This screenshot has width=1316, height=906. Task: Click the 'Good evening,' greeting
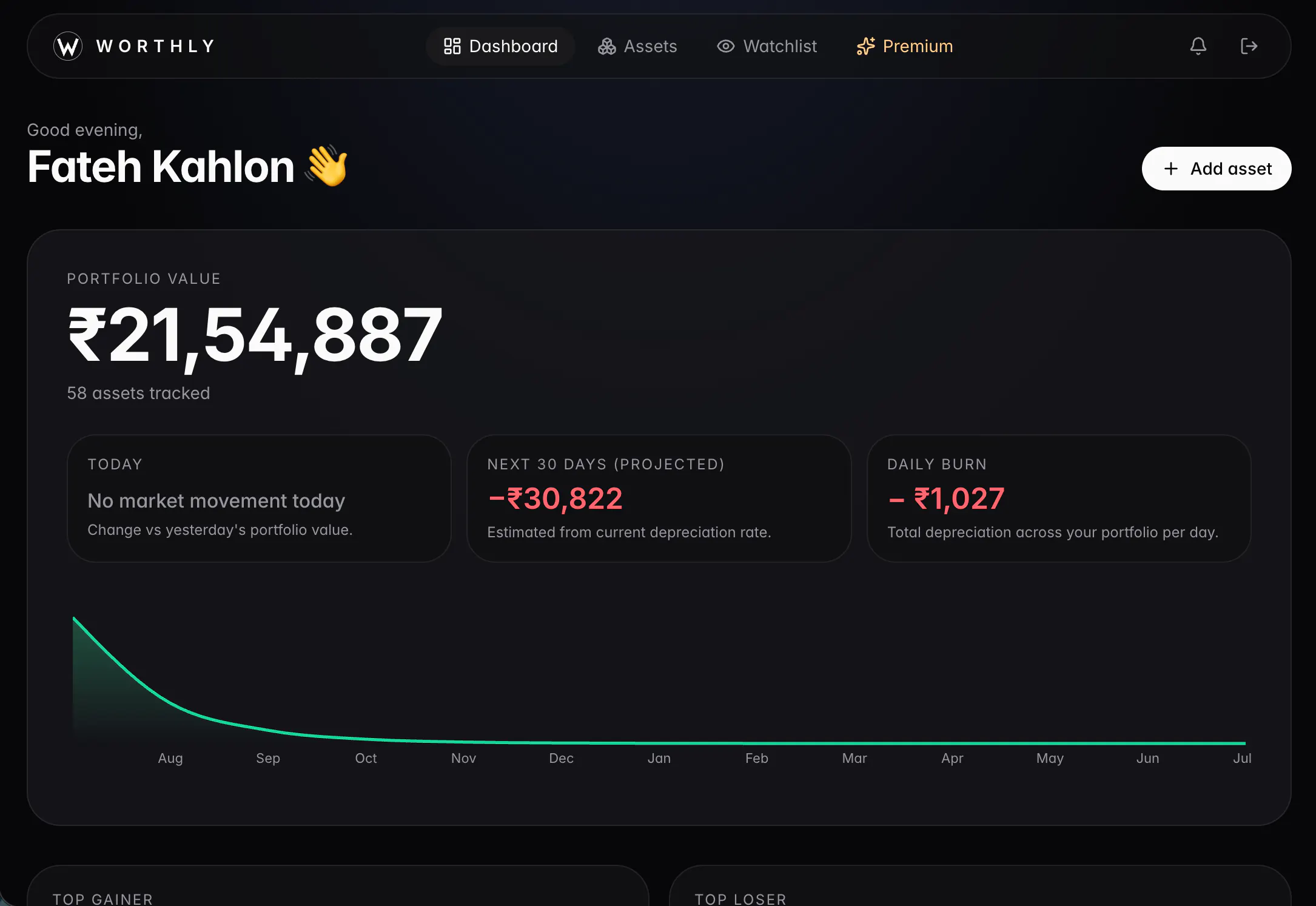tap(85, 130)
